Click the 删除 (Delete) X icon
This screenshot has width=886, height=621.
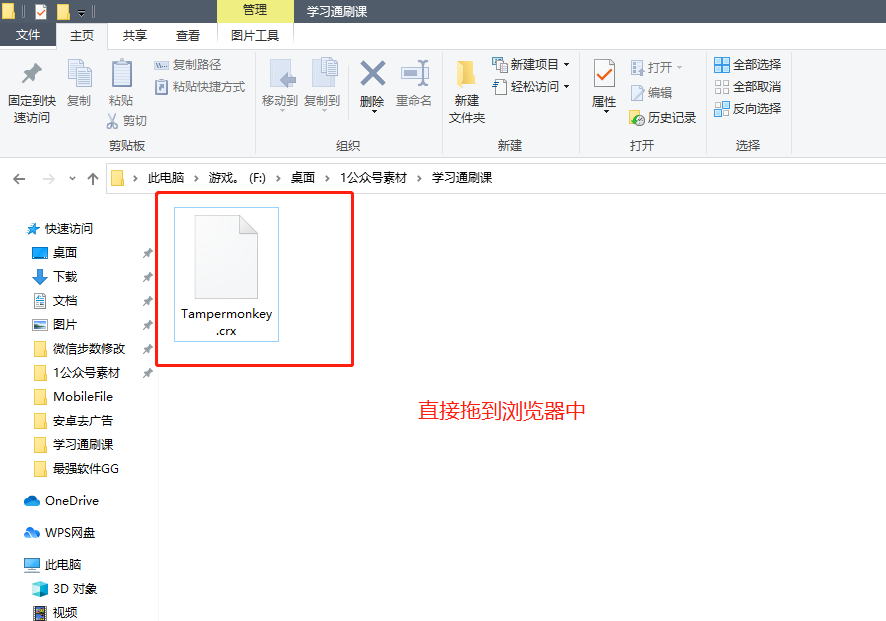(372, 74)
